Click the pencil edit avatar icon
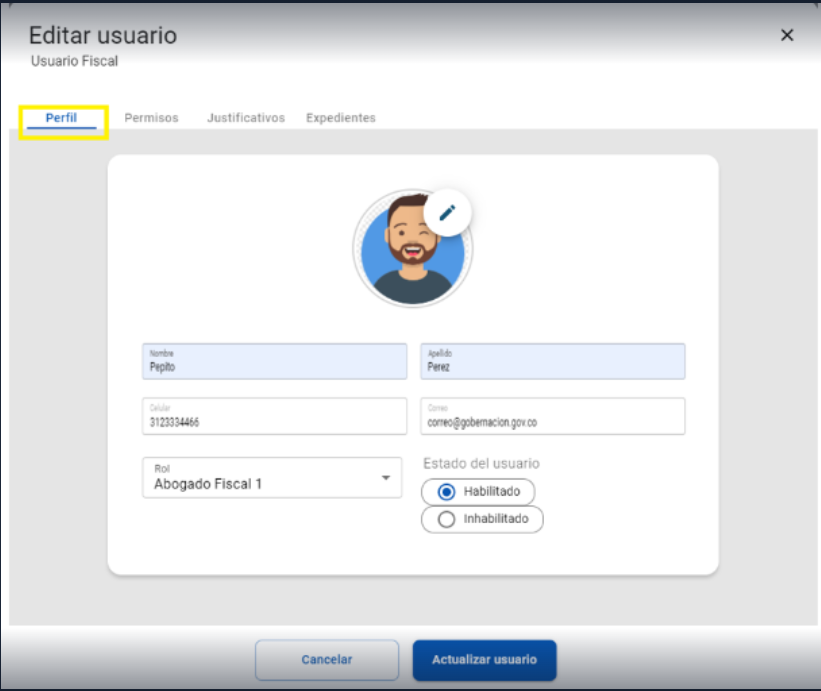The width and height of the screenshot is (821, 691). [447, 213]
